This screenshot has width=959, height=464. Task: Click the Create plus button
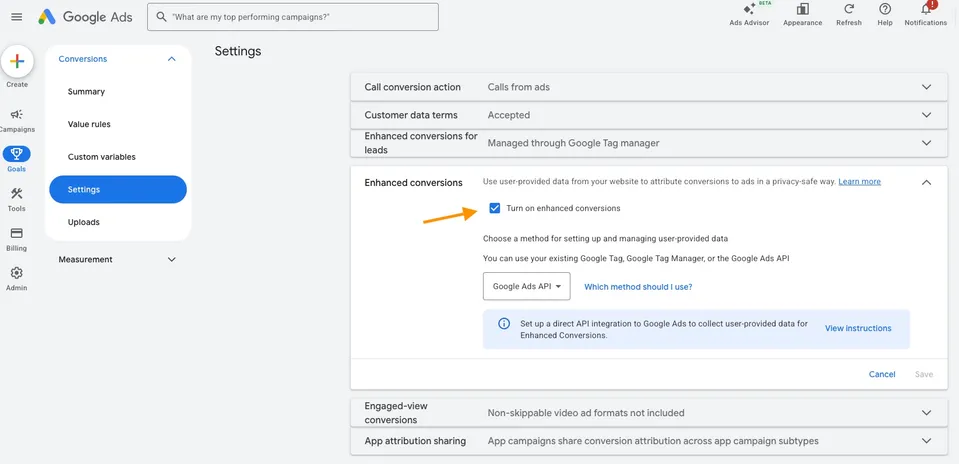tap(17, 61)
